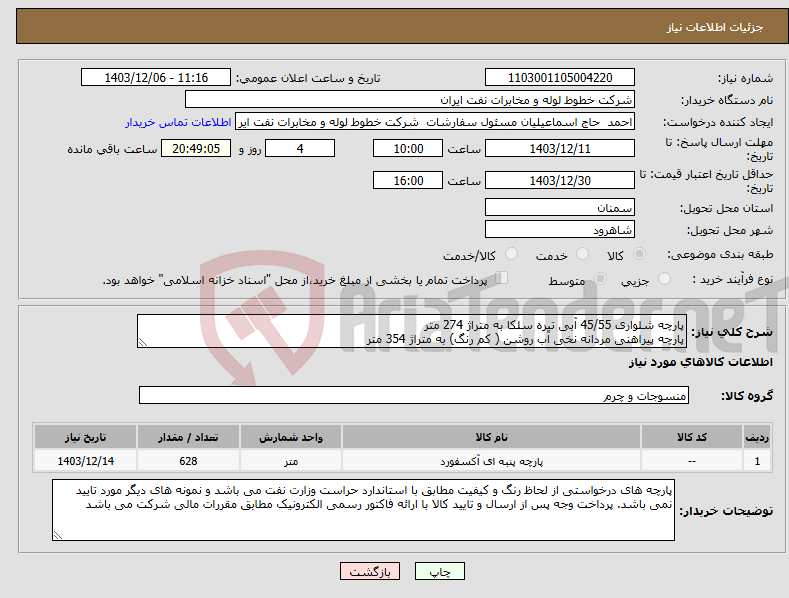Screen dimensions: 789x598
Task: Click the announcement date field 1403/12/06 - 11:16
Action: 156,78
